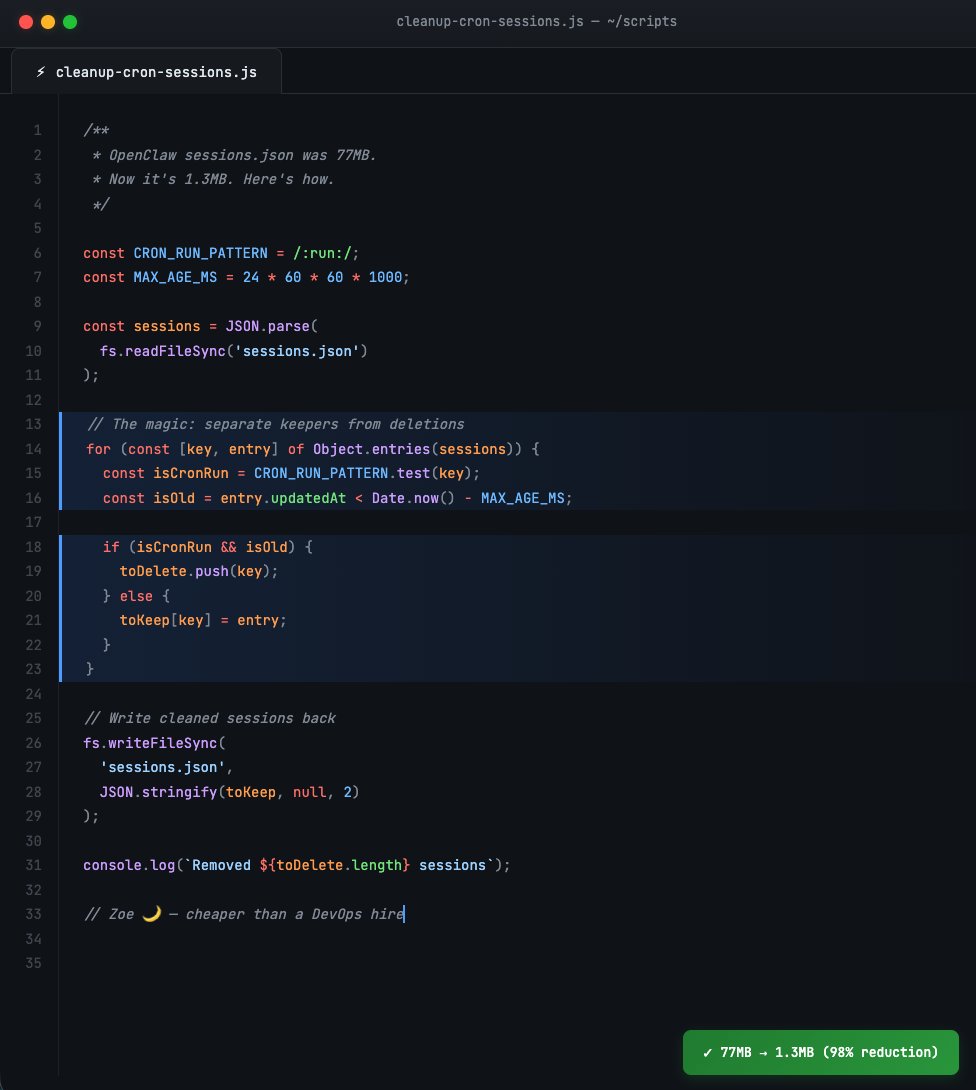The image size is (976, 1090).
Task: Click line number 31 in gutter
Action: pos(33,865)
